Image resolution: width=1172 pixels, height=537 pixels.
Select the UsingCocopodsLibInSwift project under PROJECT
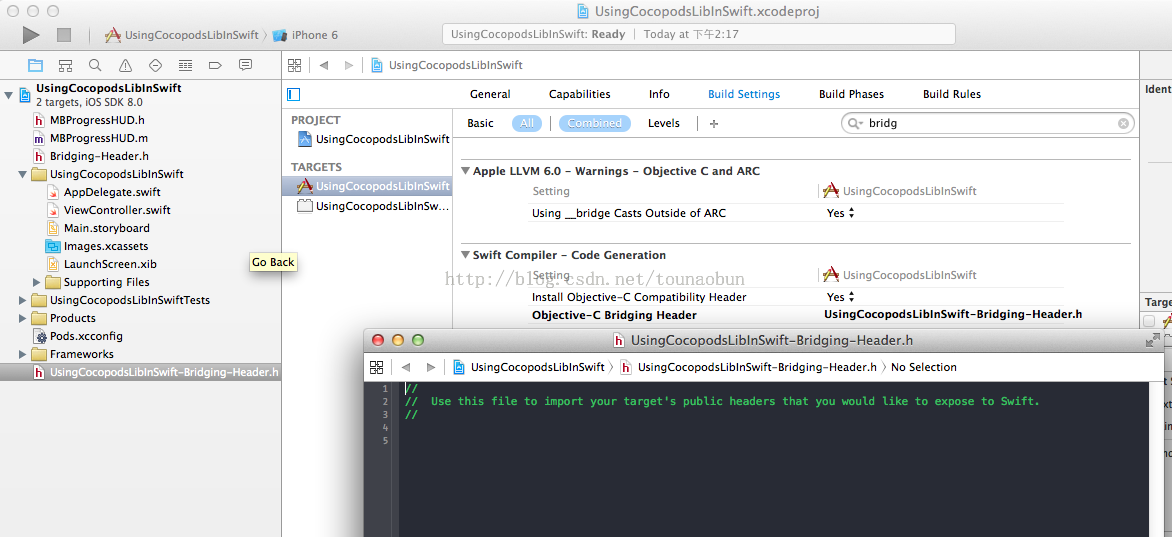pos(383,139)
